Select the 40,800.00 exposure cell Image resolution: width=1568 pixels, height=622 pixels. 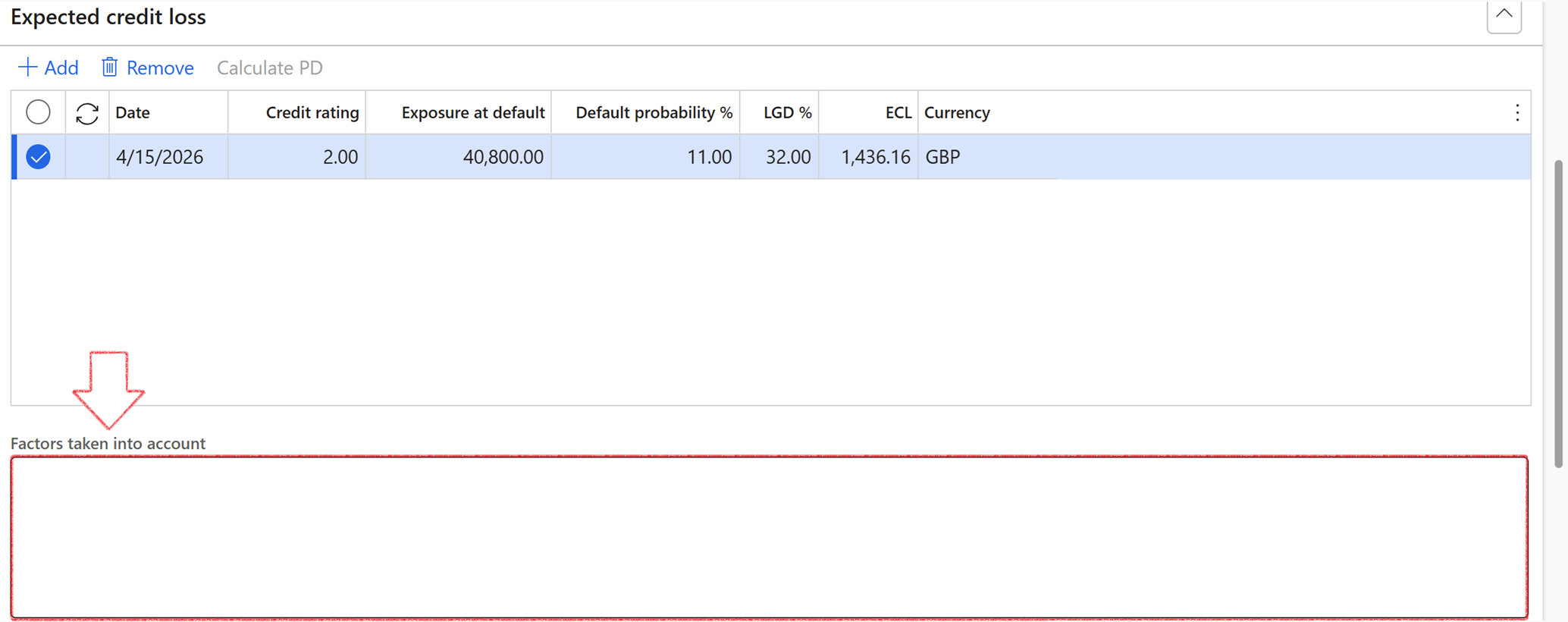[x=503, y=157]
